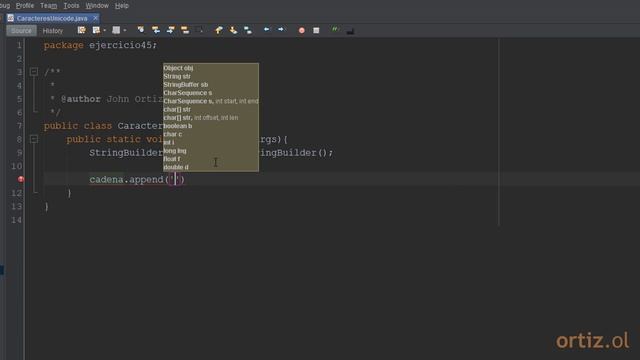Open the Window menu
Viewport: 640px width, 360px height.
coord(97,6)
